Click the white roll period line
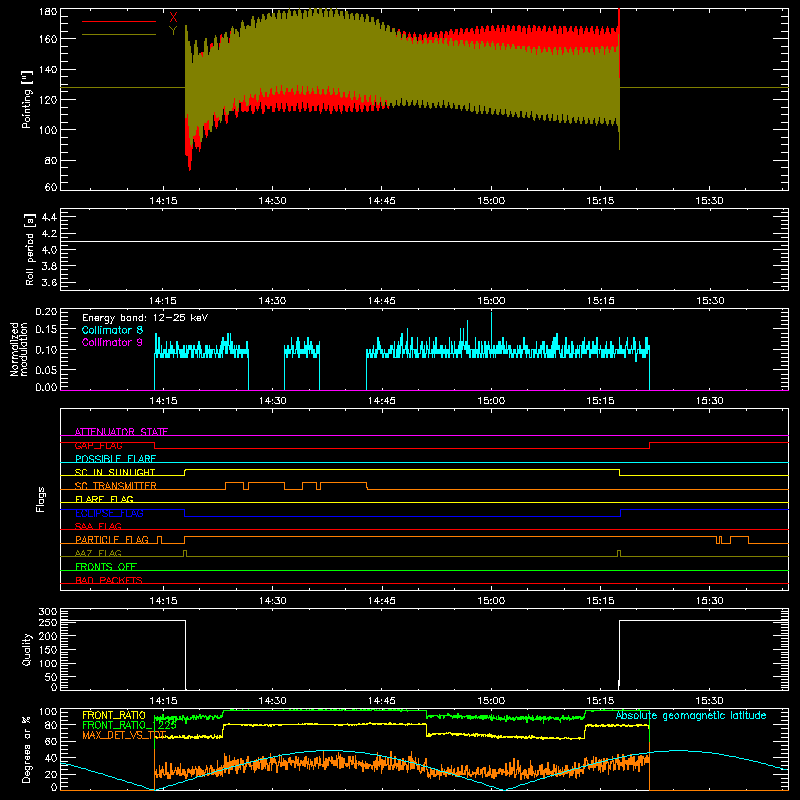The height and width of the screenshot is (800, 800). (x=424, y=241)
